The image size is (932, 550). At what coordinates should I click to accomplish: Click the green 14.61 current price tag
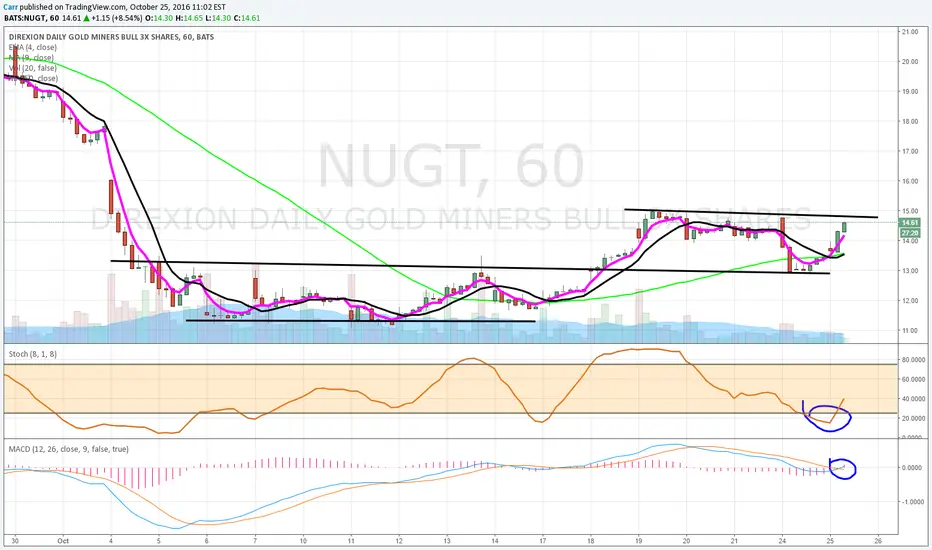pos(910,222)
